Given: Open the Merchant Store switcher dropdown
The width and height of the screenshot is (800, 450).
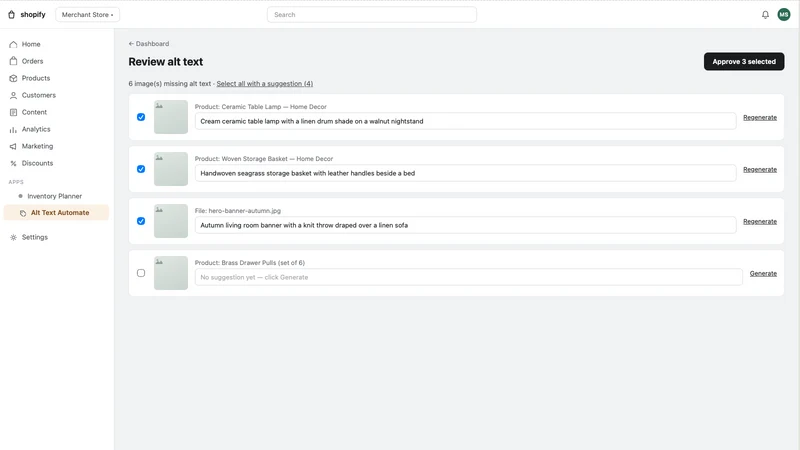Looking at the screenshot, I should point(87,15).
